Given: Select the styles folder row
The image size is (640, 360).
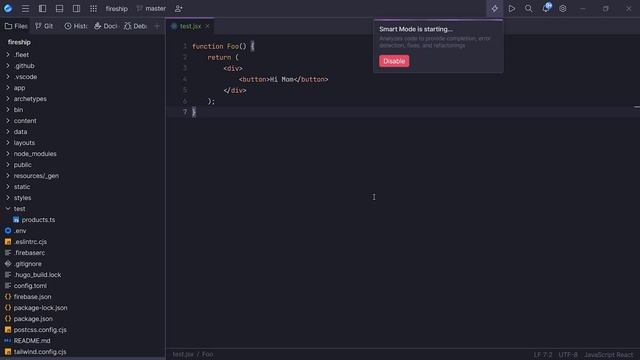Looking at the screenshot, I should click(x=83, y=198).
